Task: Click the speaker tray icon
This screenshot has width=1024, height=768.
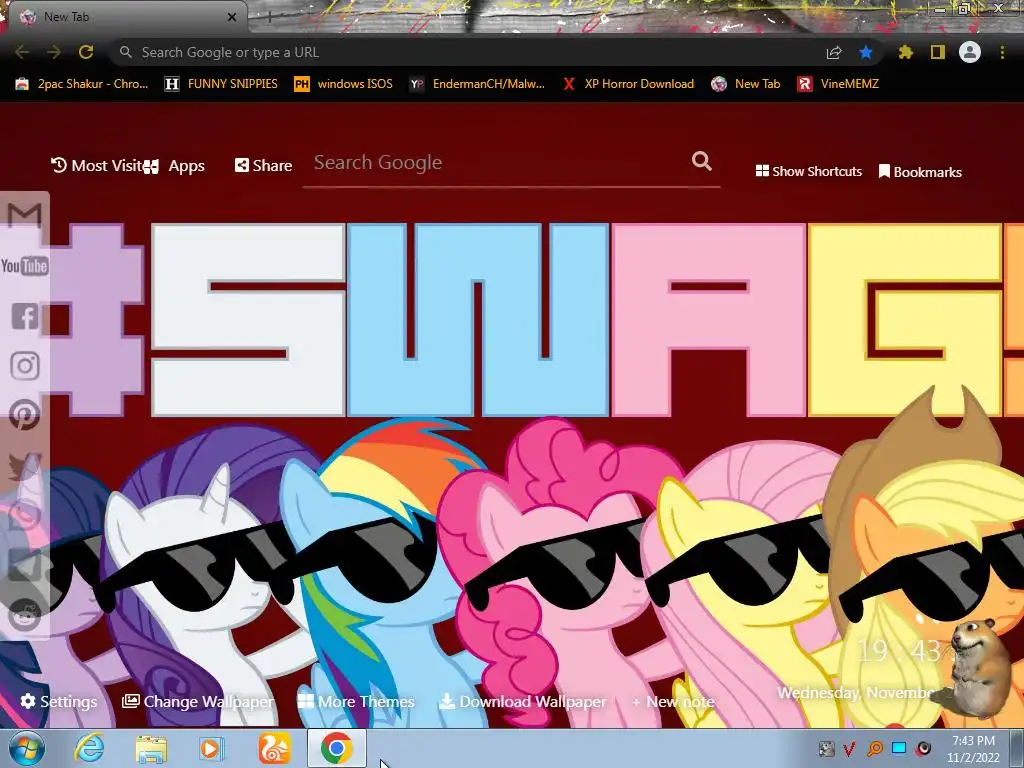Action: coord(923,748)
